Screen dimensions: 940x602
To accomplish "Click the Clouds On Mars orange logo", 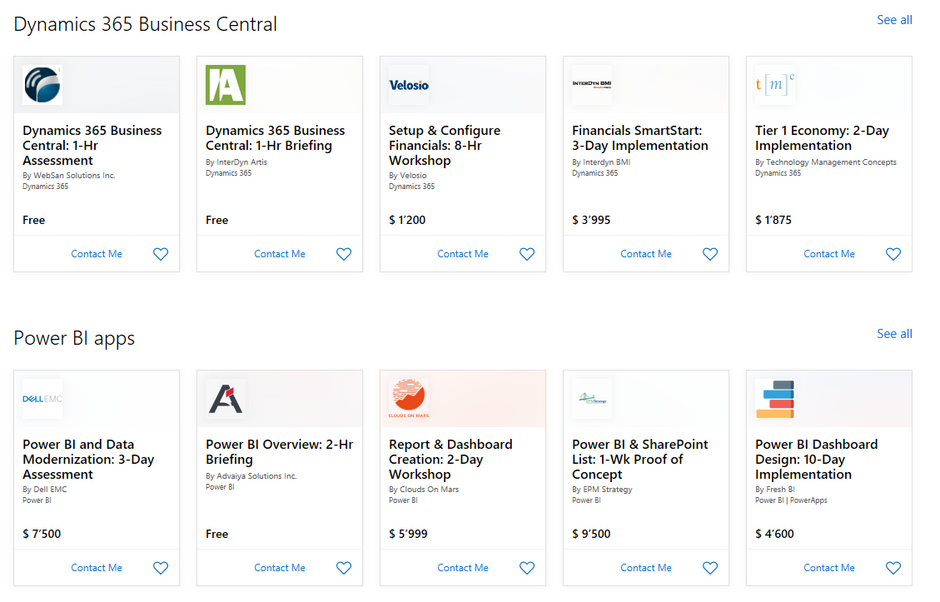I will (409, 399).
